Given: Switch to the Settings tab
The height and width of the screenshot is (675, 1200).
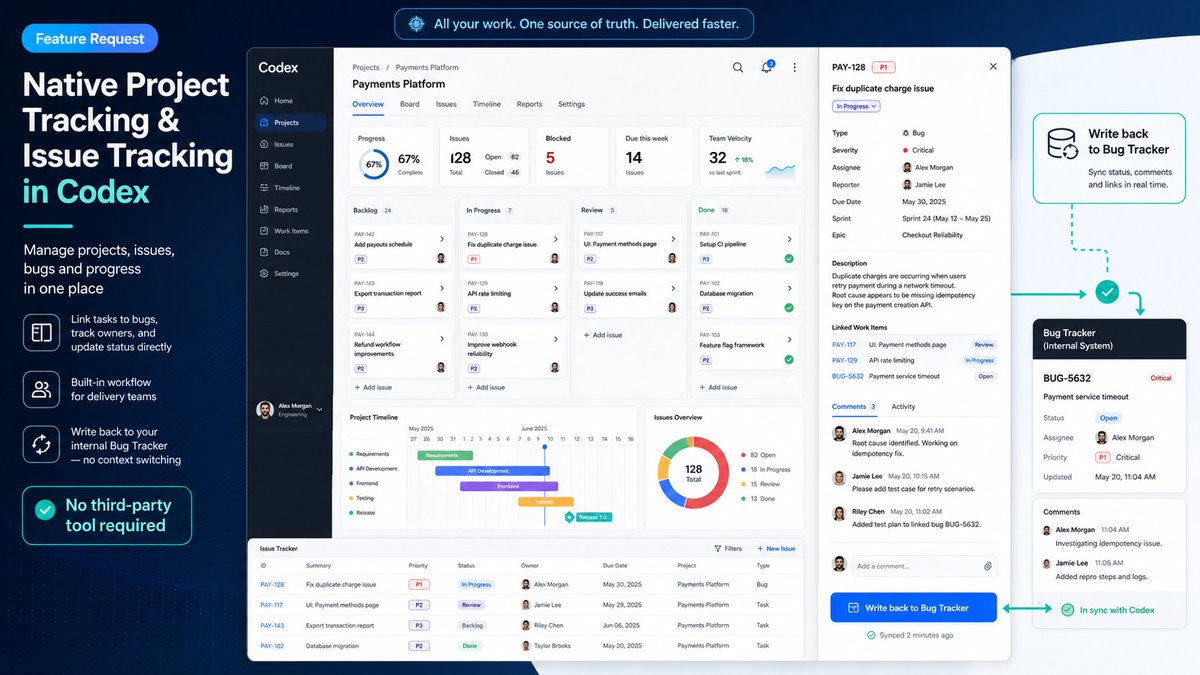Looking at the screenshot, I should [572, 104].
